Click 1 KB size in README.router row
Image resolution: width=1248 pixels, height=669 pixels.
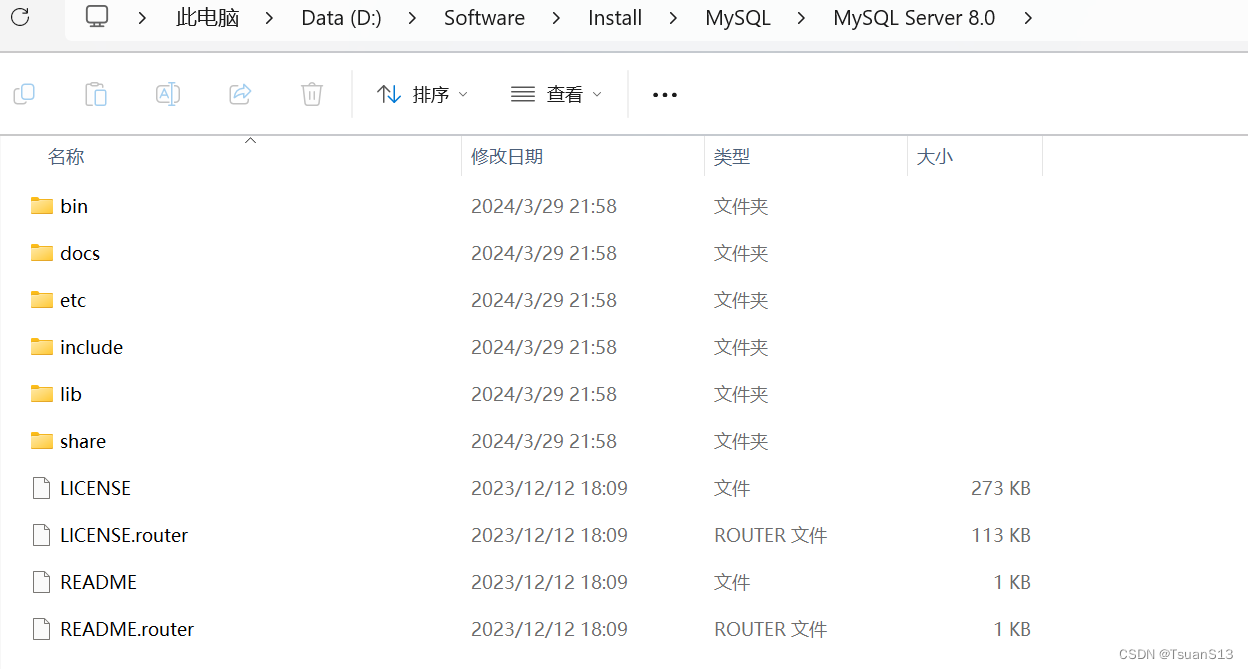pos(1012,629)
